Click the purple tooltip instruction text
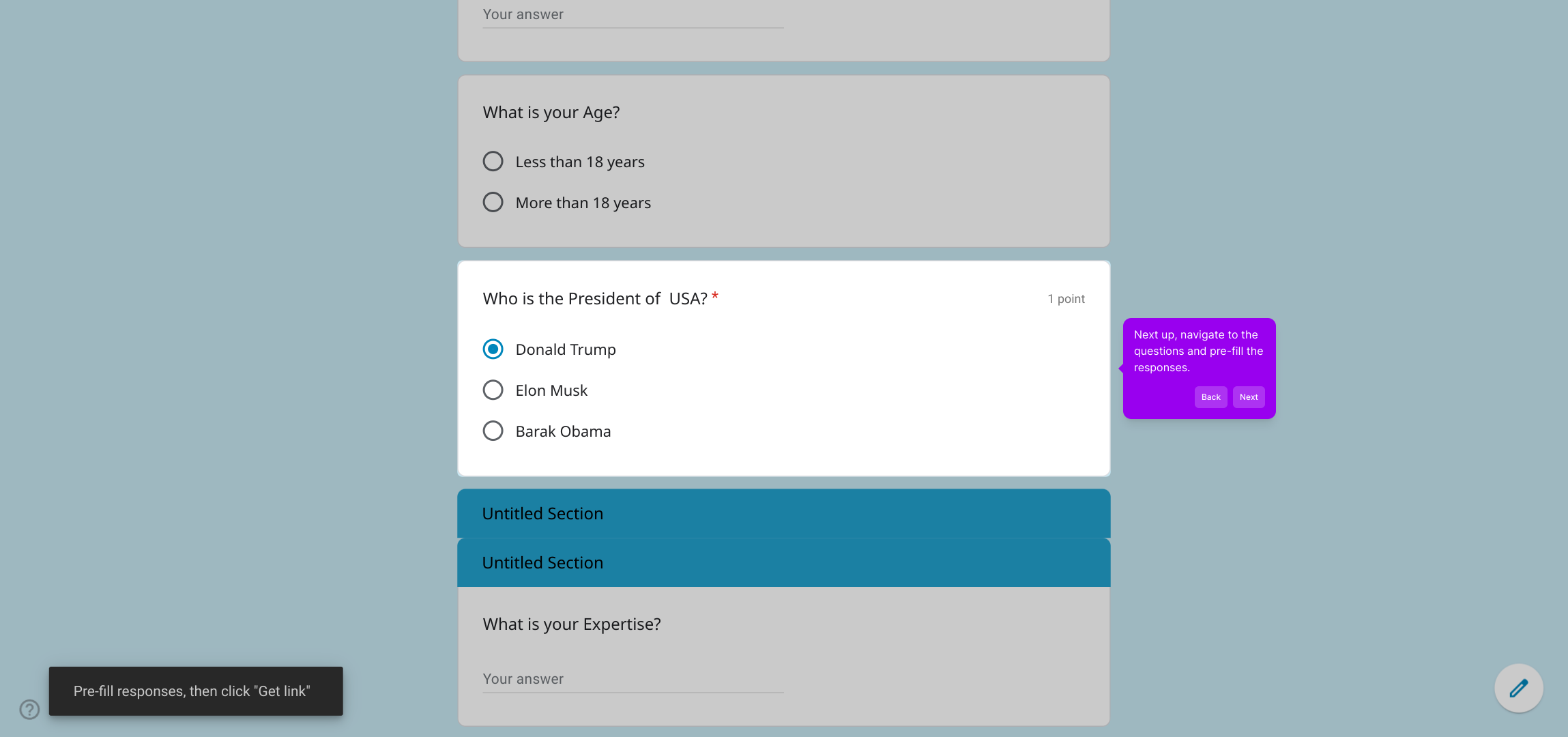The height and width of the screenshot is (737, 1568). point(1198,351)
